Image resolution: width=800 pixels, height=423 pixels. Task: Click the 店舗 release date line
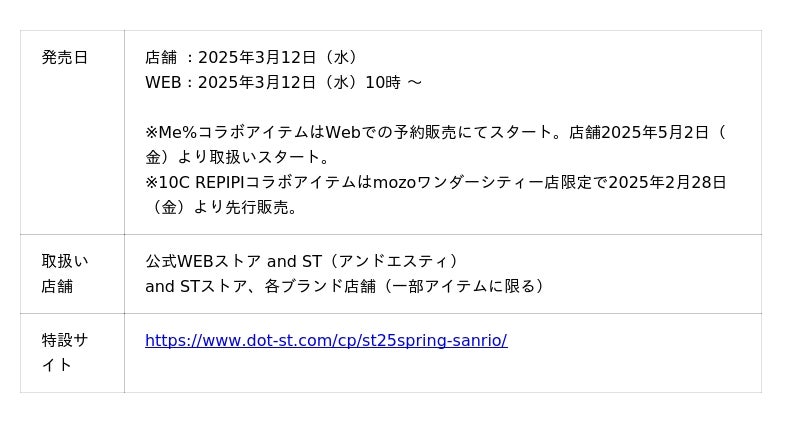(251, 58)
